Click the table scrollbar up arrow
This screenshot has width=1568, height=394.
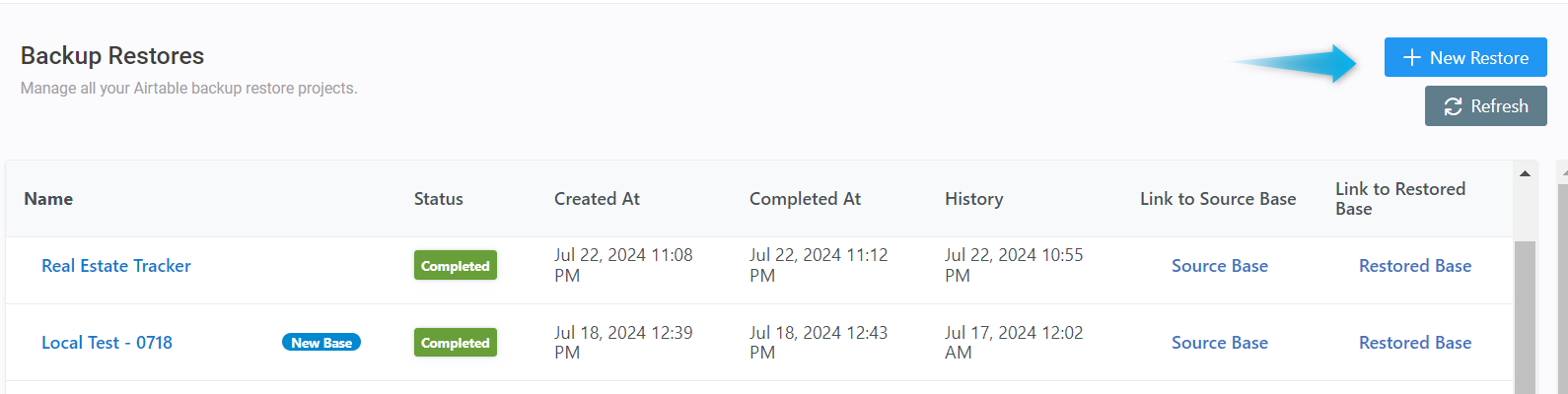click(x=1525, y=174)
